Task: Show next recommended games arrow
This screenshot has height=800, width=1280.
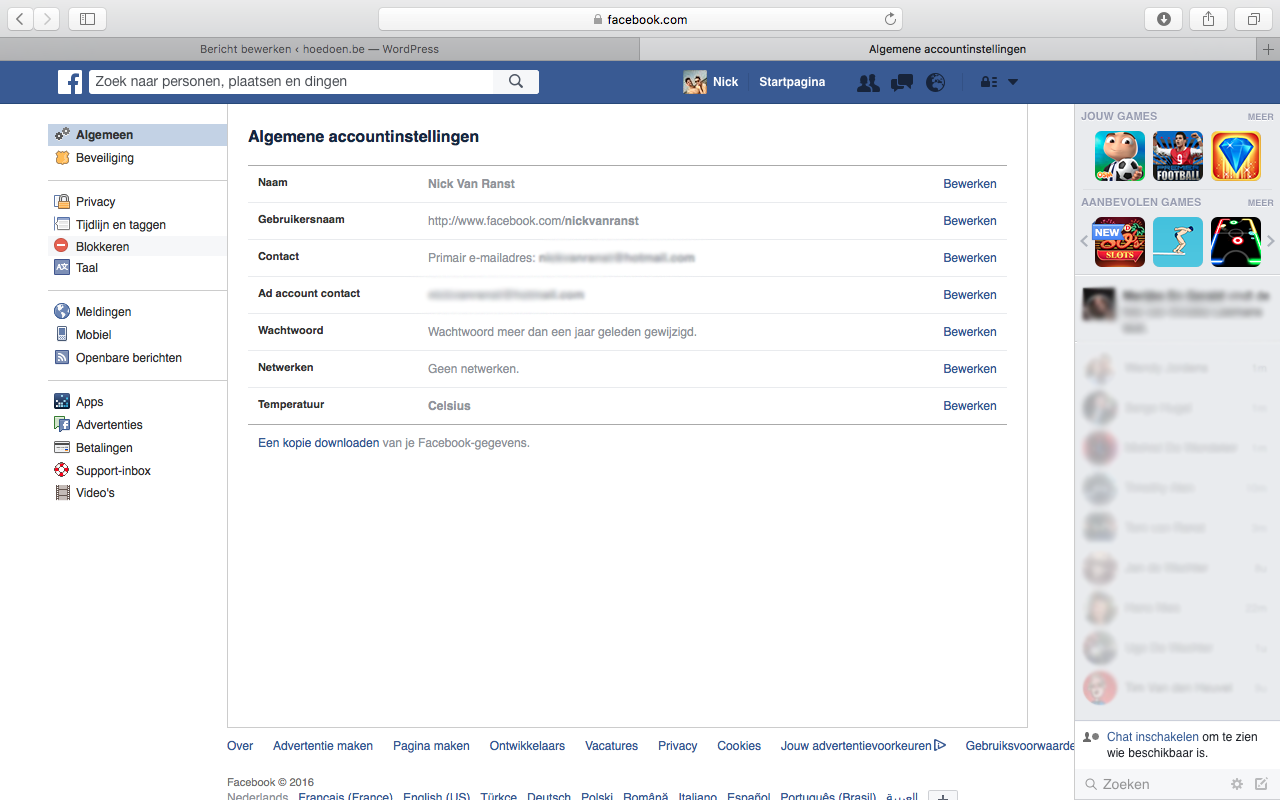Action: tap(1271, 241)
